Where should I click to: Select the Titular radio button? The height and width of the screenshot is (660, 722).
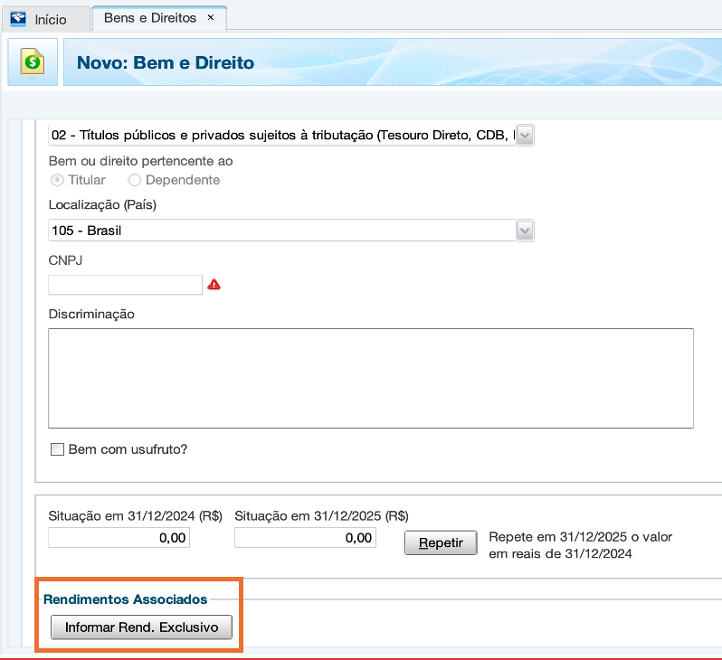(57, 180)
